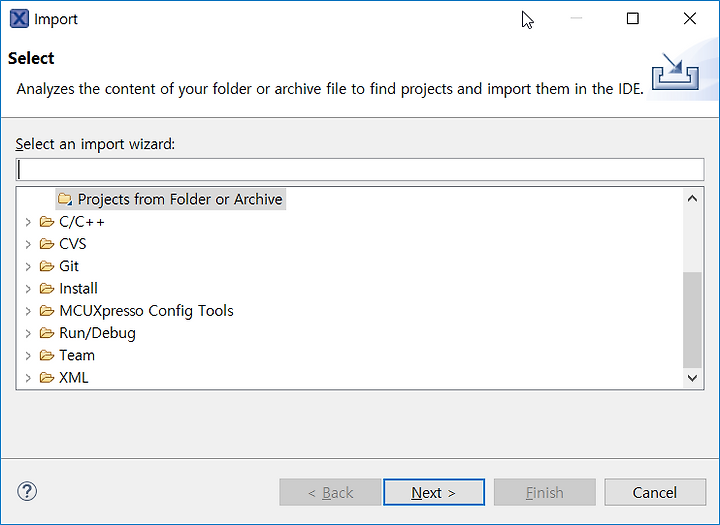This screenshot has width=720, height=525.
Task: Expand the Install category arrow
Action: (x=28, y=289)
